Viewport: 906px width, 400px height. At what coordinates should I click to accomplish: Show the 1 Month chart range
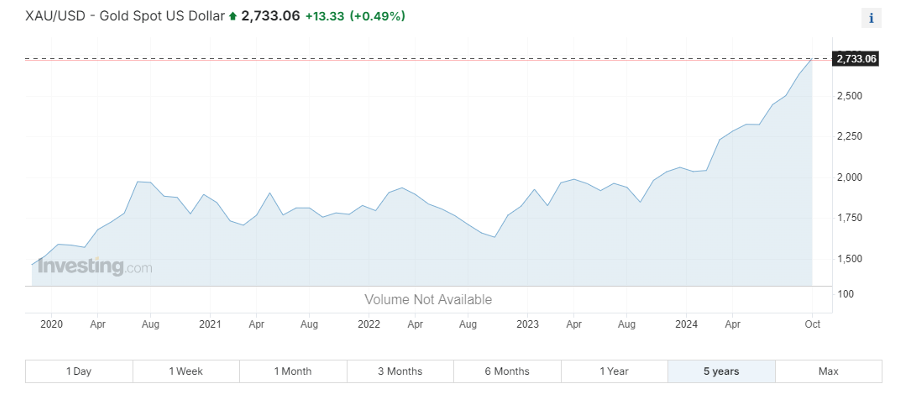pos(293,371)
